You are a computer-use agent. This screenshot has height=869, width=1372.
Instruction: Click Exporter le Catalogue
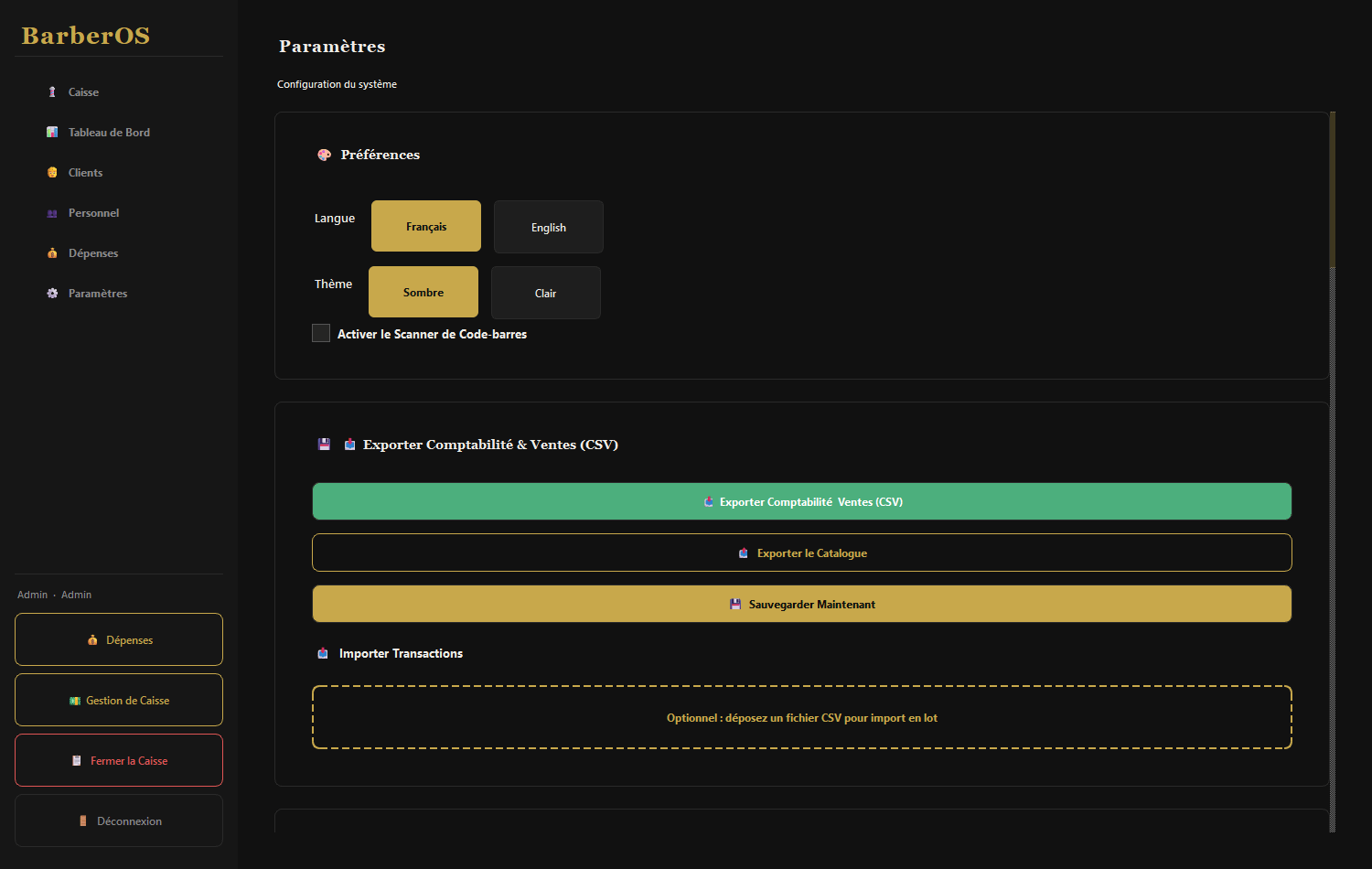coord(802,553)
